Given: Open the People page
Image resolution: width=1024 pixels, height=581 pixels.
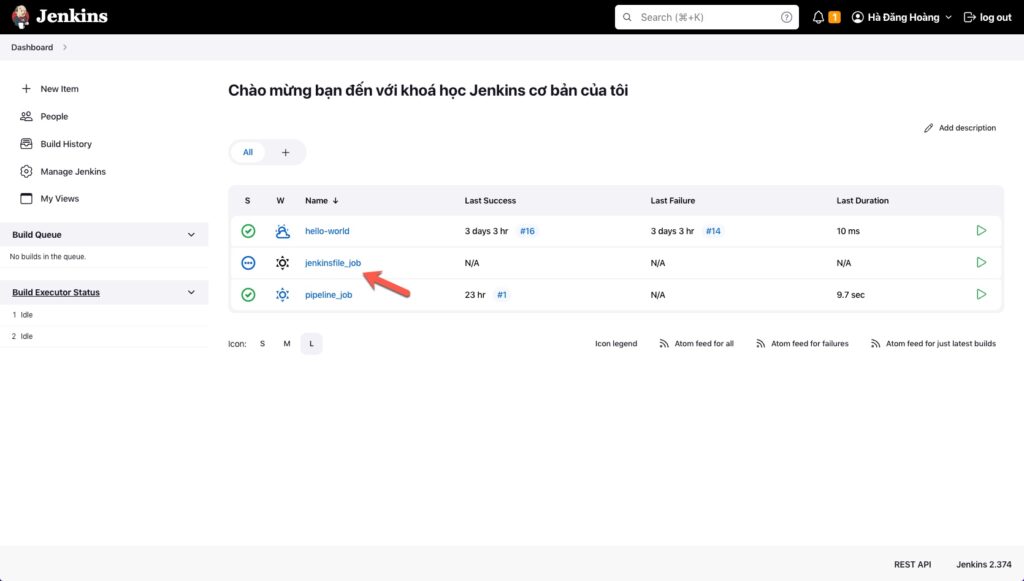Looking at the screenshot, I should [x=54, y=116].
